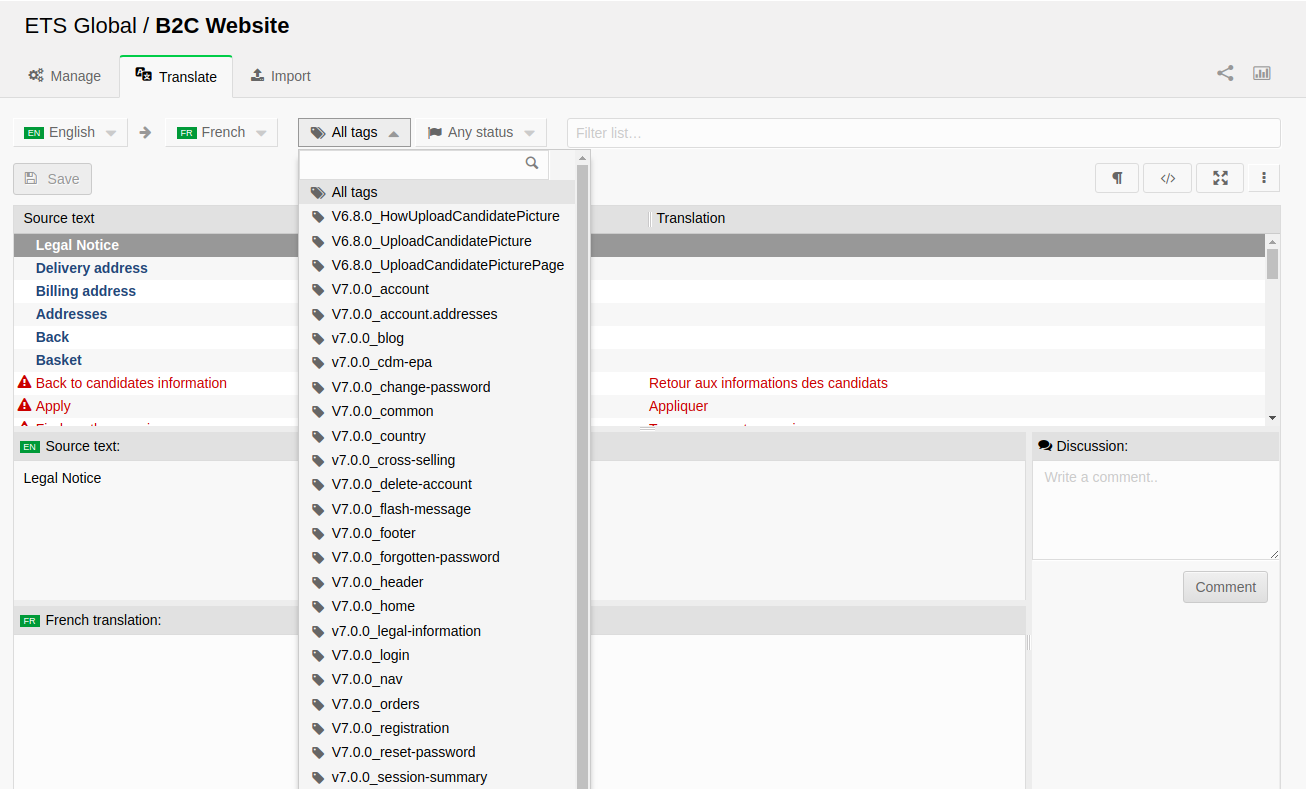Screen dimensions: 1306x789
Task: Switch to the Import tab
Action: [x=280, y=76]
